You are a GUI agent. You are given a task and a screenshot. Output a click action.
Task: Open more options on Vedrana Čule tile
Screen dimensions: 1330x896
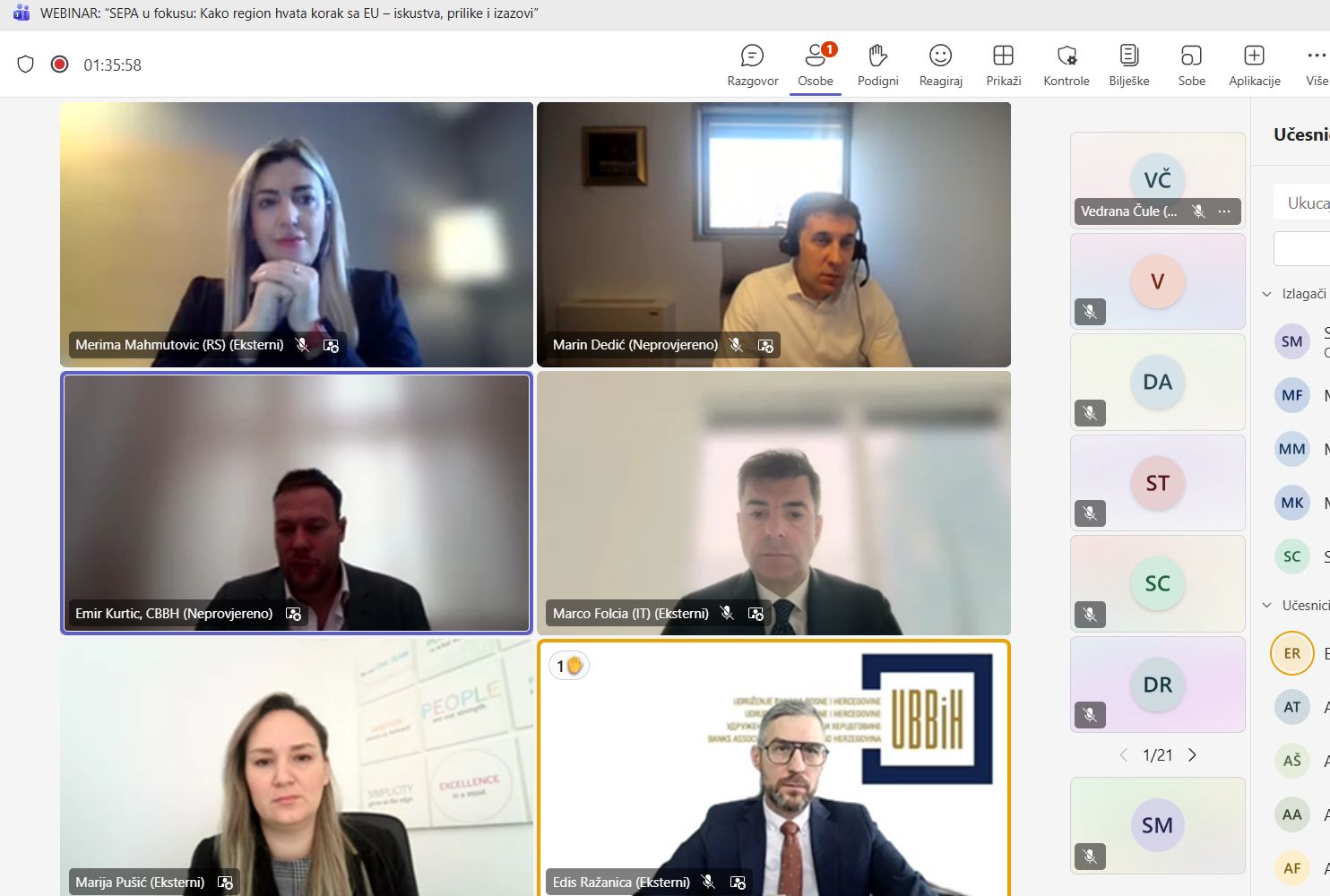click(x=1224, y=211)
